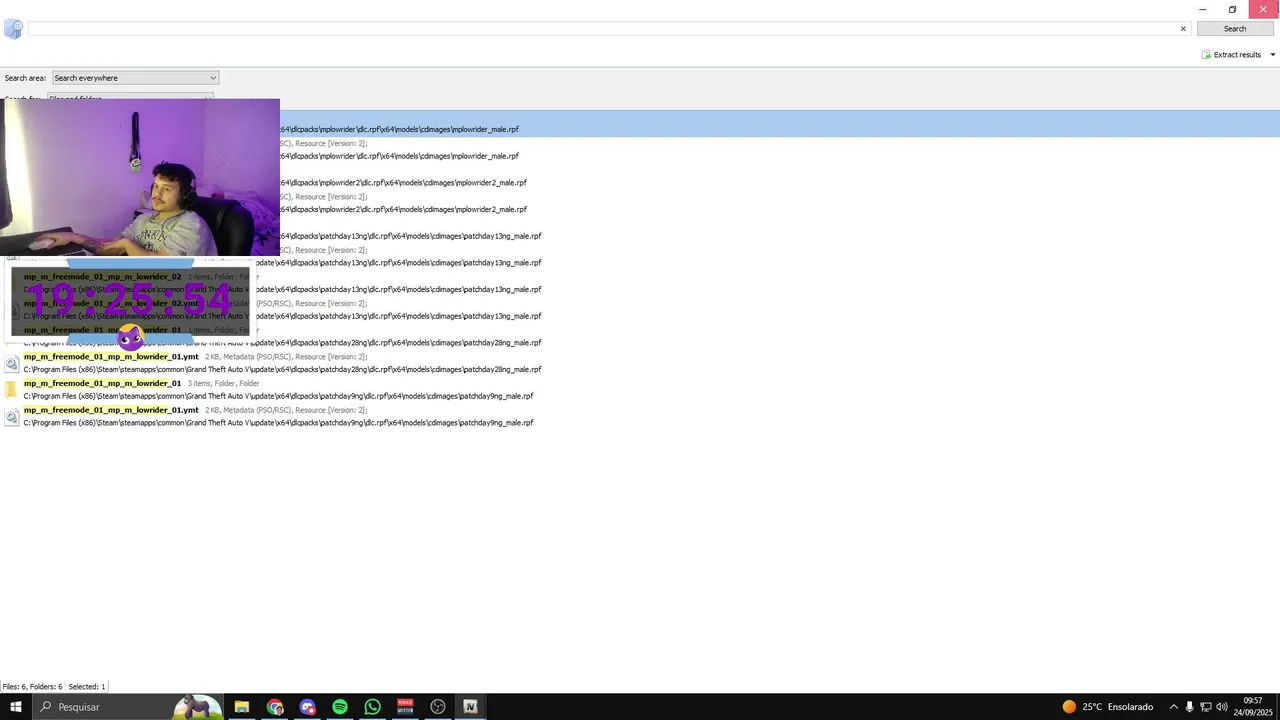Switch to OpenIV in the taskbar
Screen dimensions: 1280x720
pos(470,707)
